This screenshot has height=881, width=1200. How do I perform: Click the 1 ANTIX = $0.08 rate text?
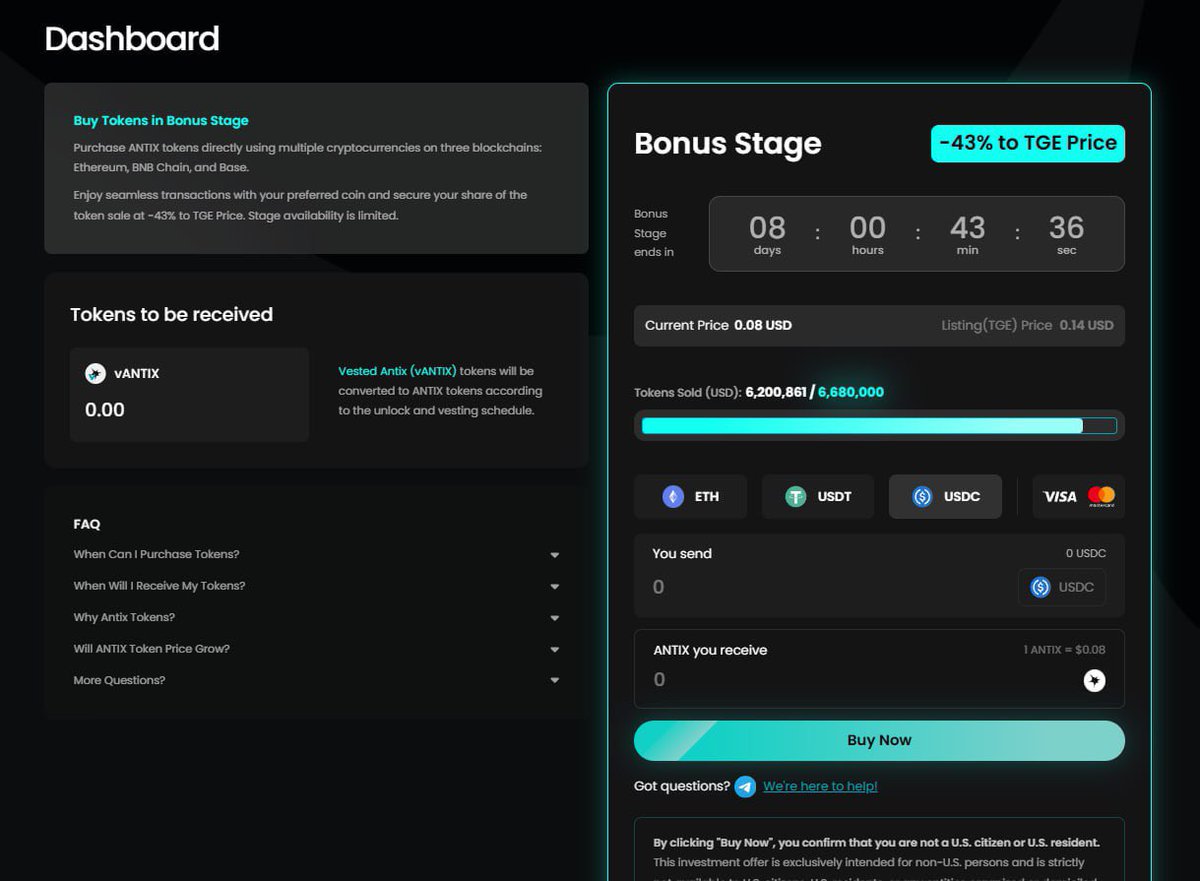tap(1064, 649)
